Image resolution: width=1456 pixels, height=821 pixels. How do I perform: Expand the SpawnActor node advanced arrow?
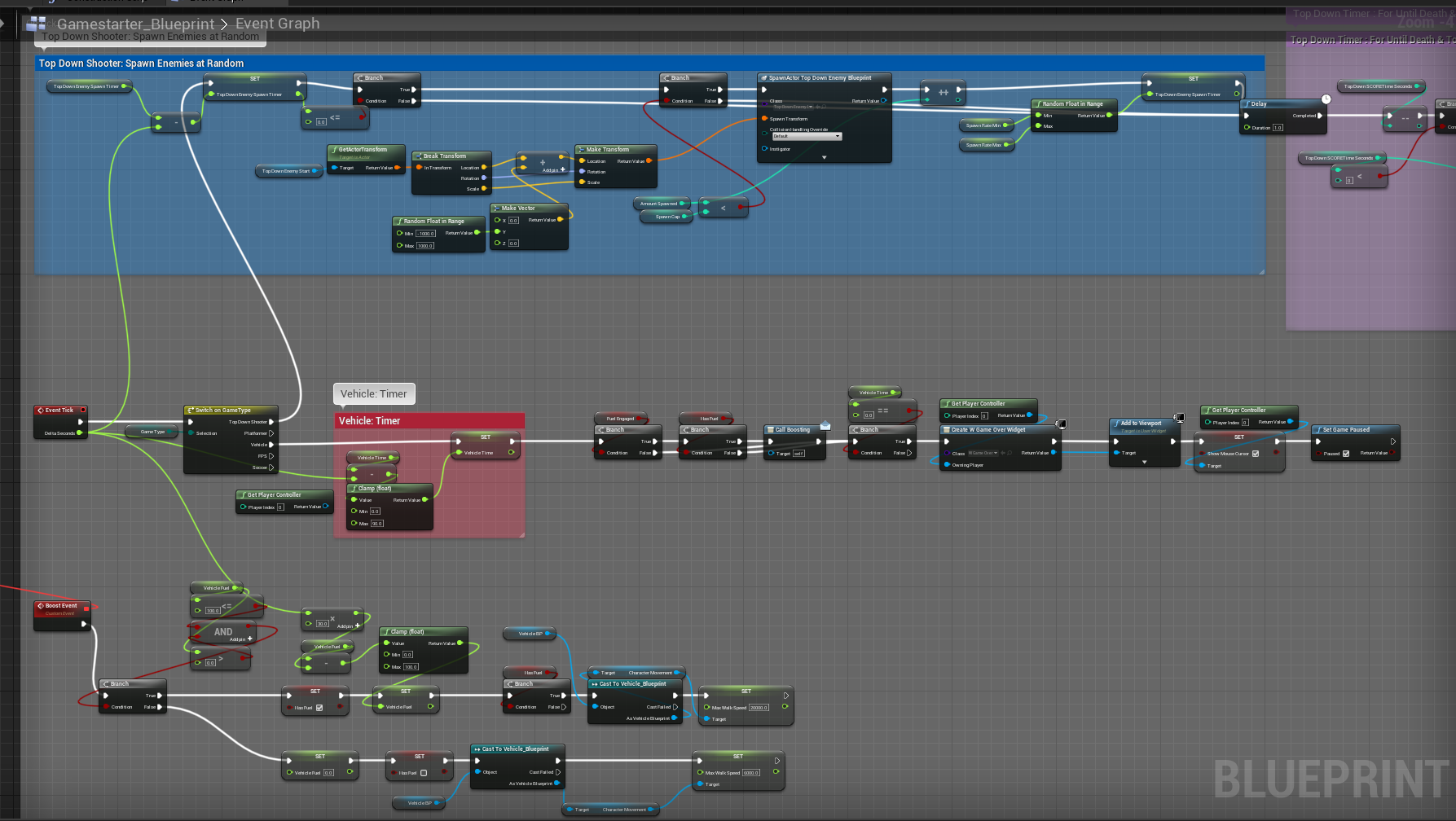(x=824, y=157)
